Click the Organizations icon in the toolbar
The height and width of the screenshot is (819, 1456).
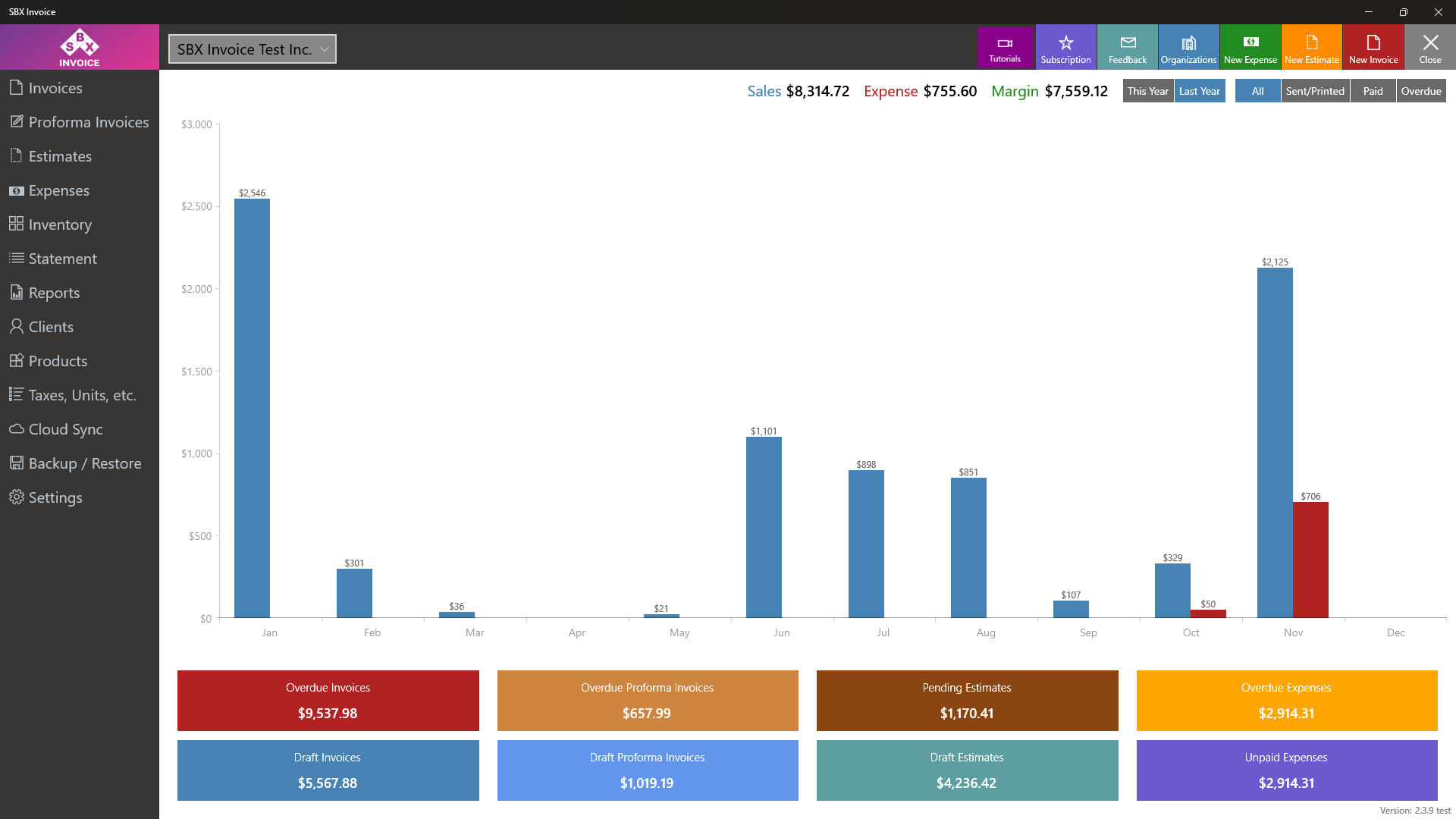pyautogui.click(x=1188, y=46)
